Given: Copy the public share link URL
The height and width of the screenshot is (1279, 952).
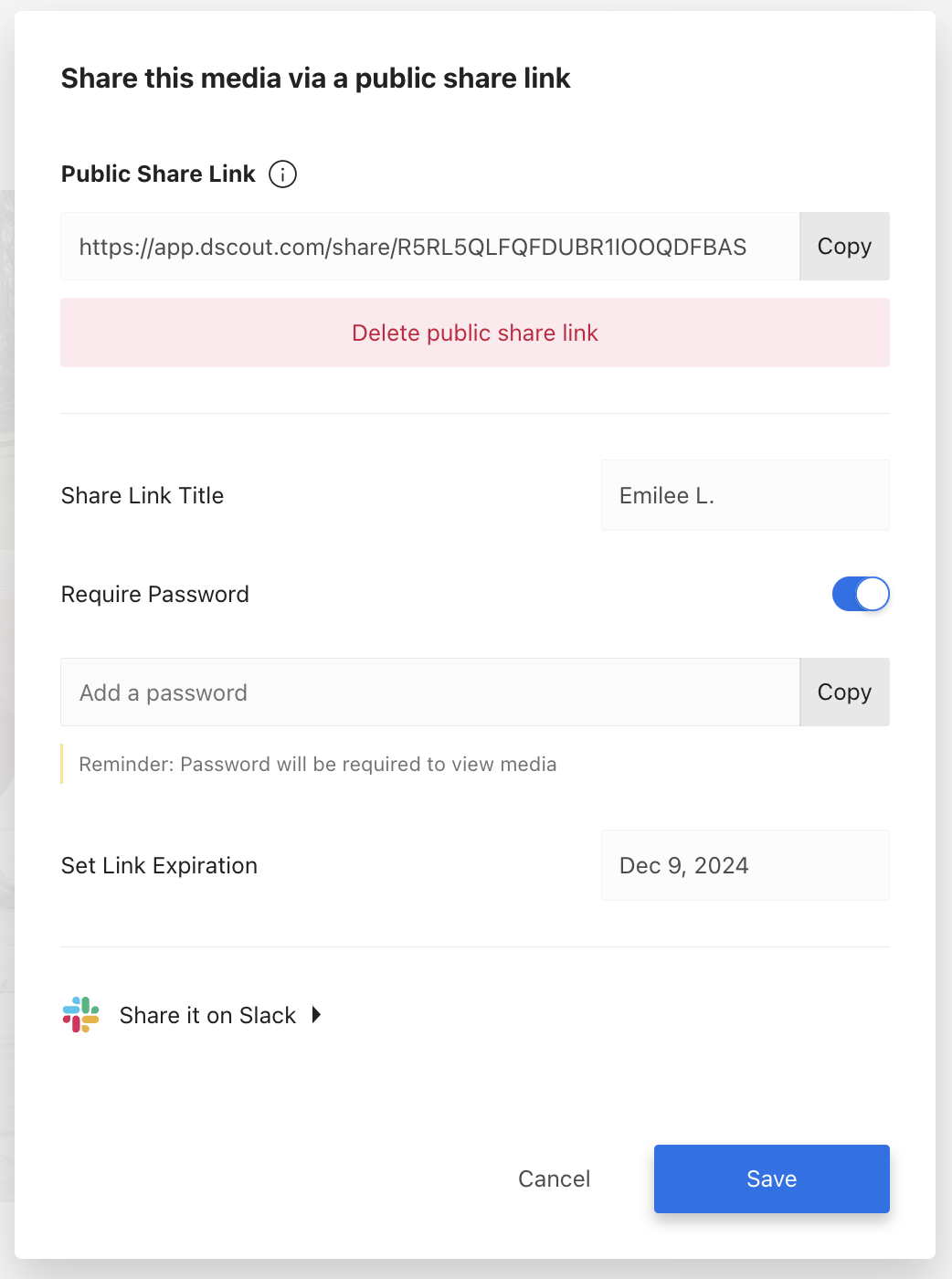Looking at the screenshot, I should pos(843,247).
